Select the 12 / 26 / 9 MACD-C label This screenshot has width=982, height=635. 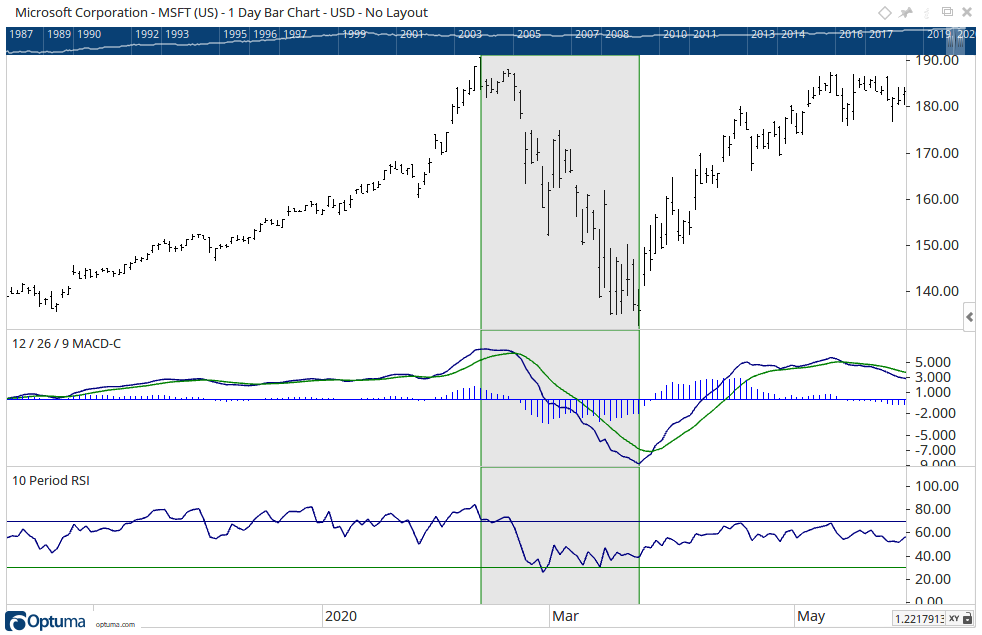pos(66,343)
